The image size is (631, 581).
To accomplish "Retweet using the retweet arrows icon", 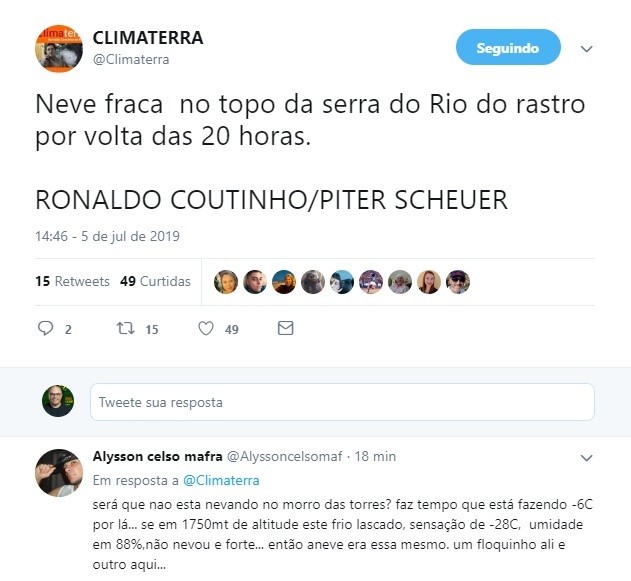I will pos(125,328).
